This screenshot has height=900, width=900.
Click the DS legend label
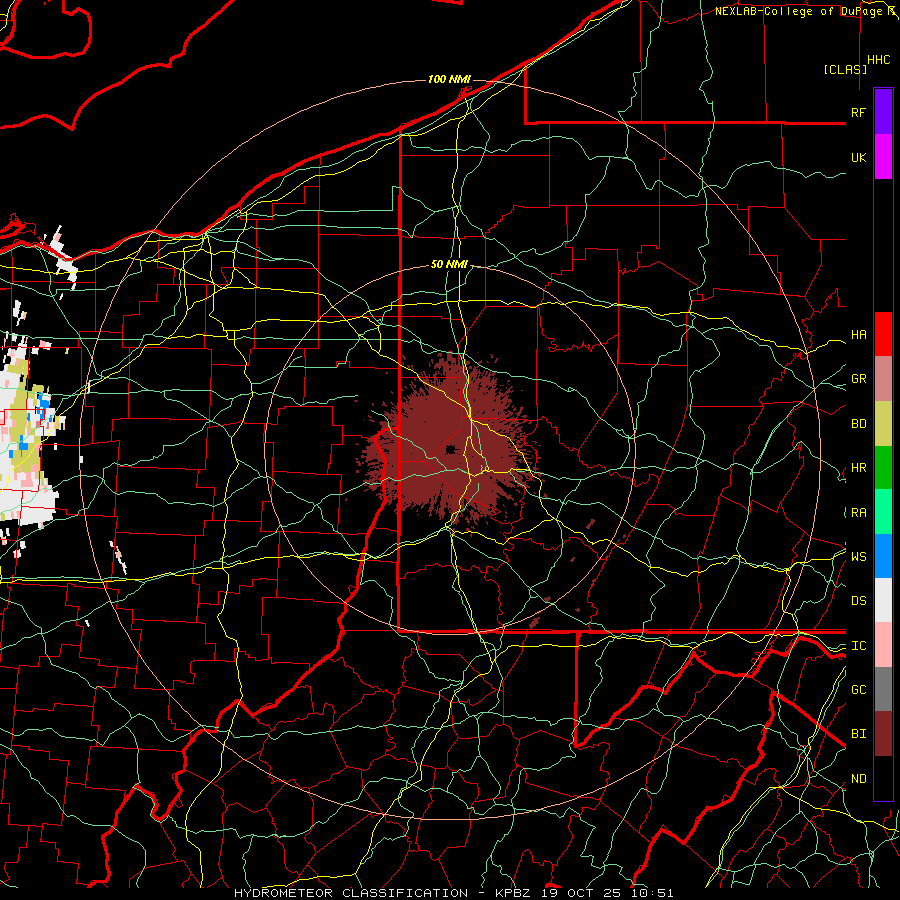[x=858, y=601]
